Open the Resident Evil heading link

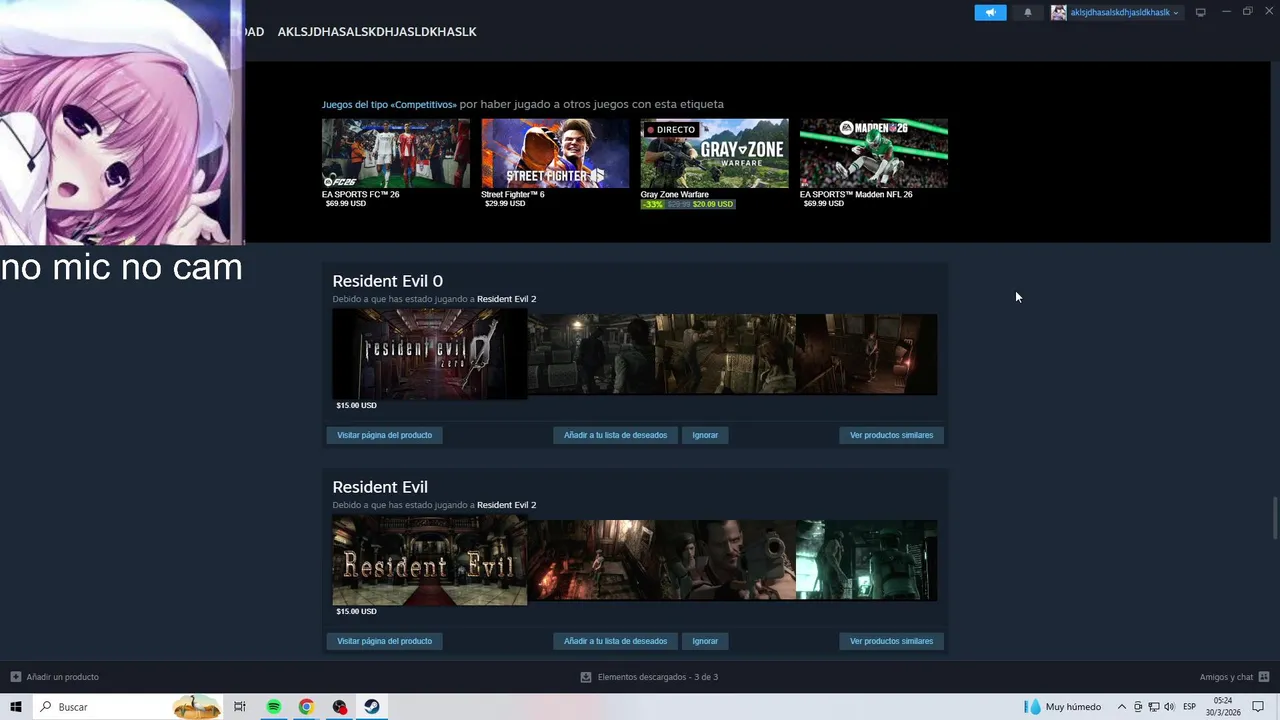pos(380,487)
